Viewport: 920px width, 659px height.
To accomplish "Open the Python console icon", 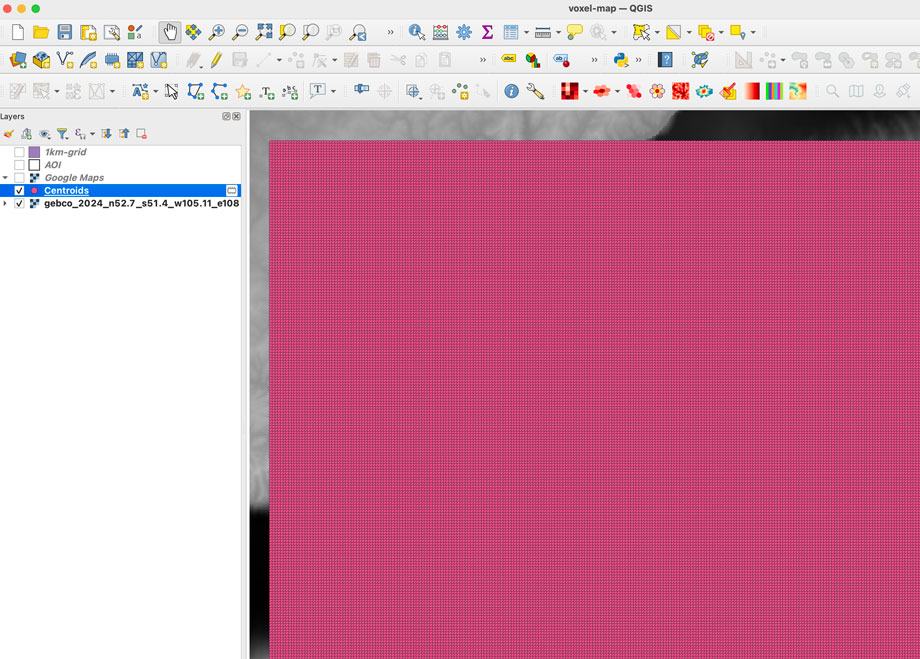I will pyautogui.click(x=621, y=60).
